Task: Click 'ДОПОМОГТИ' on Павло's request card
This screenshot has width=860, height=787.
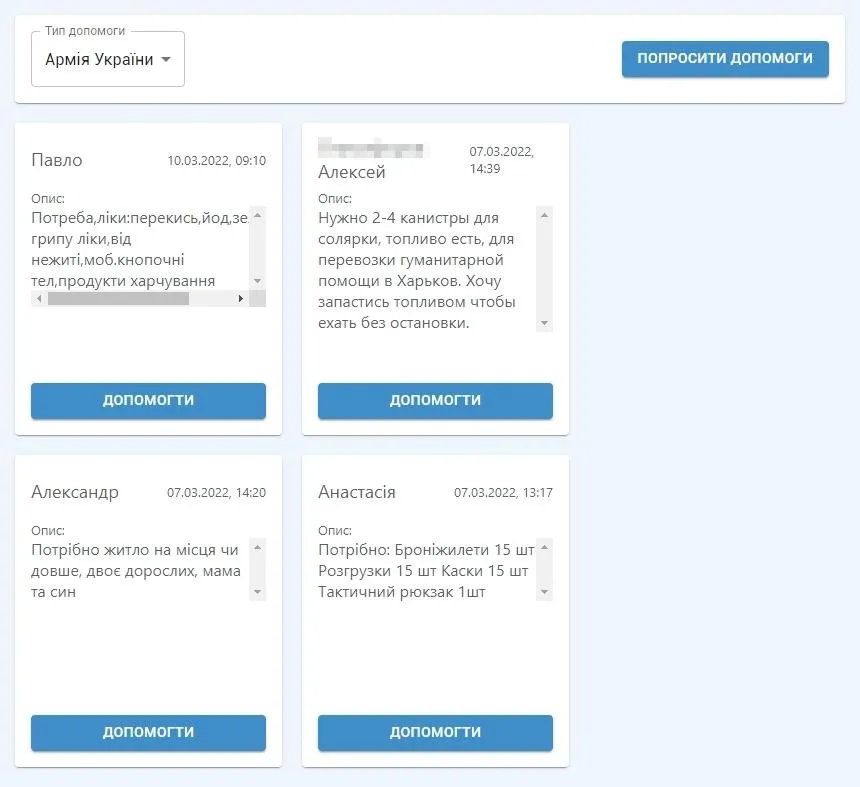Action: (147, 401)
